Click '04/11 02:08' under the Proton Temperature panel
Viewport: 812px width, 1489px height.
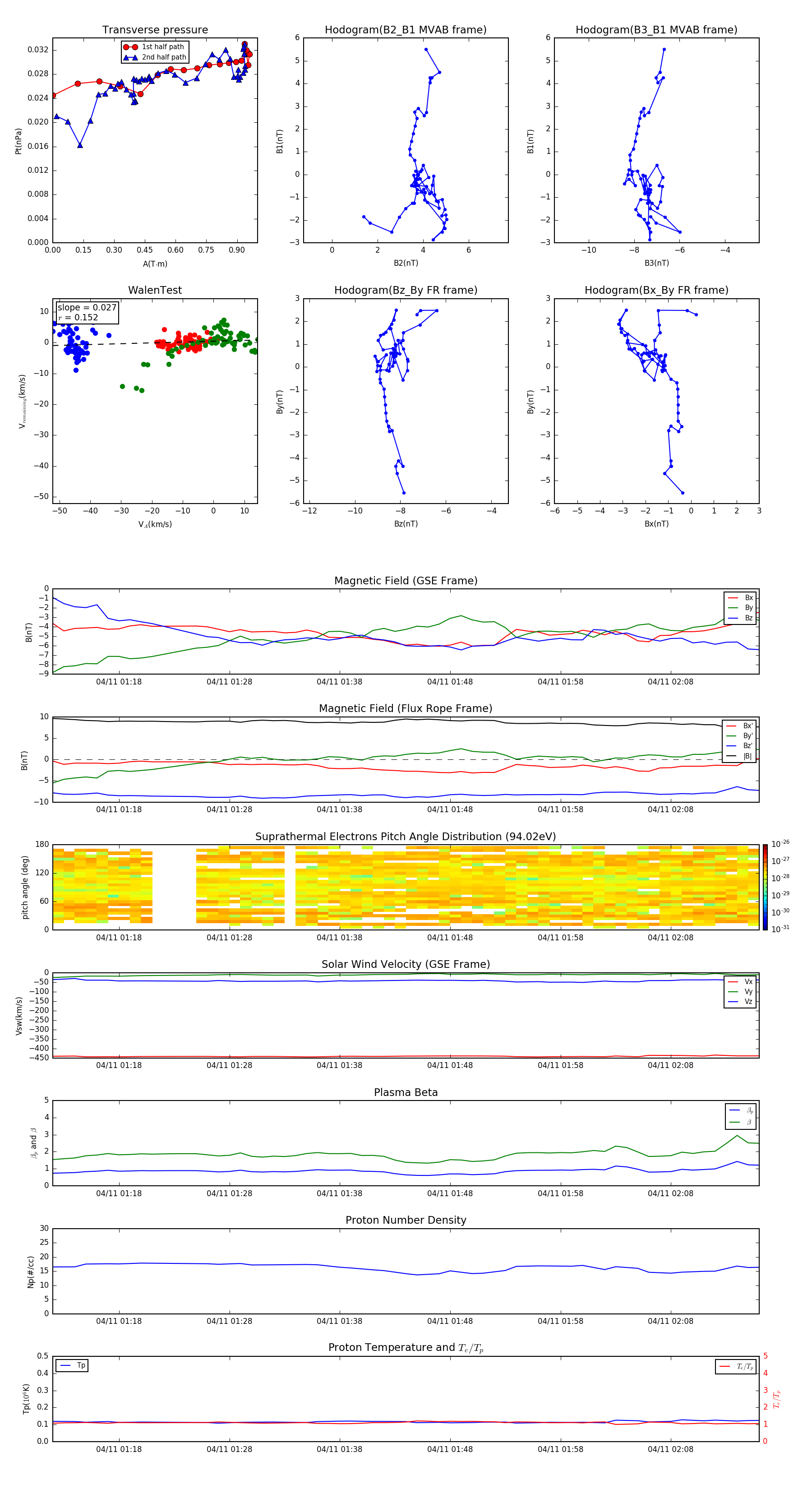[670, 1450]
